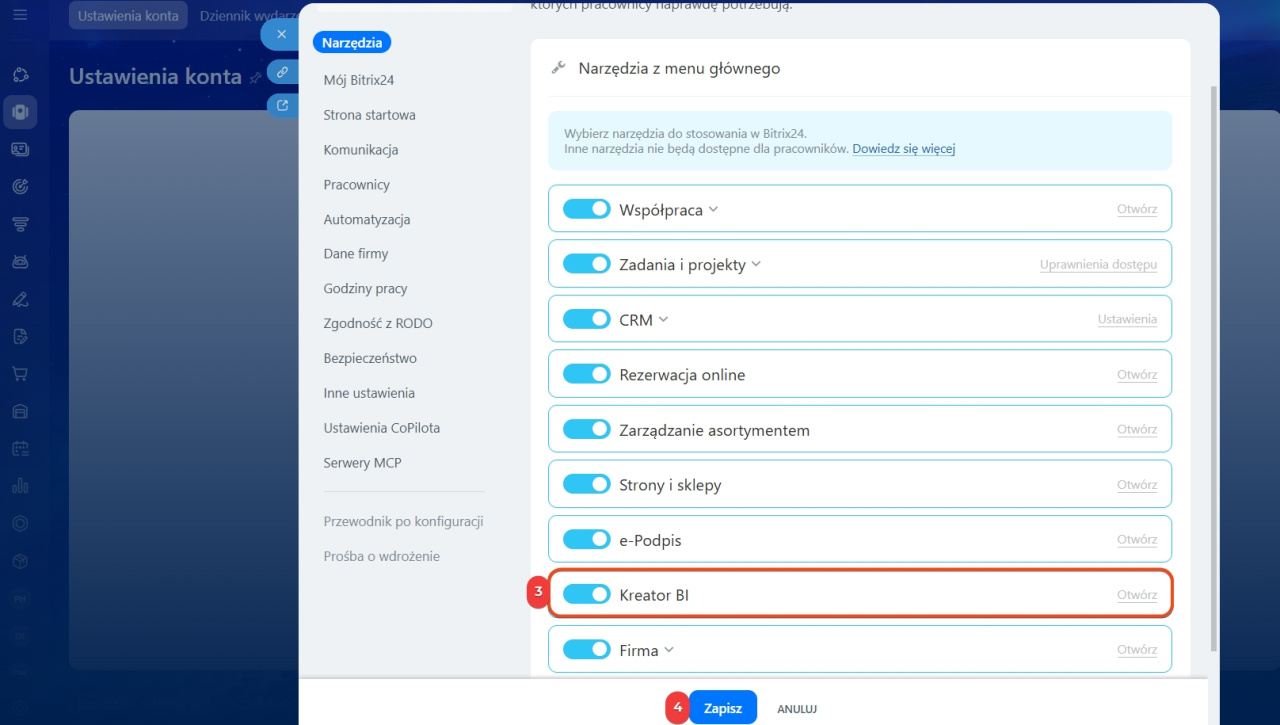This screenshot has height=725, width=1280.
Task: Expand the CRM chevron
Action: point(663,320)
